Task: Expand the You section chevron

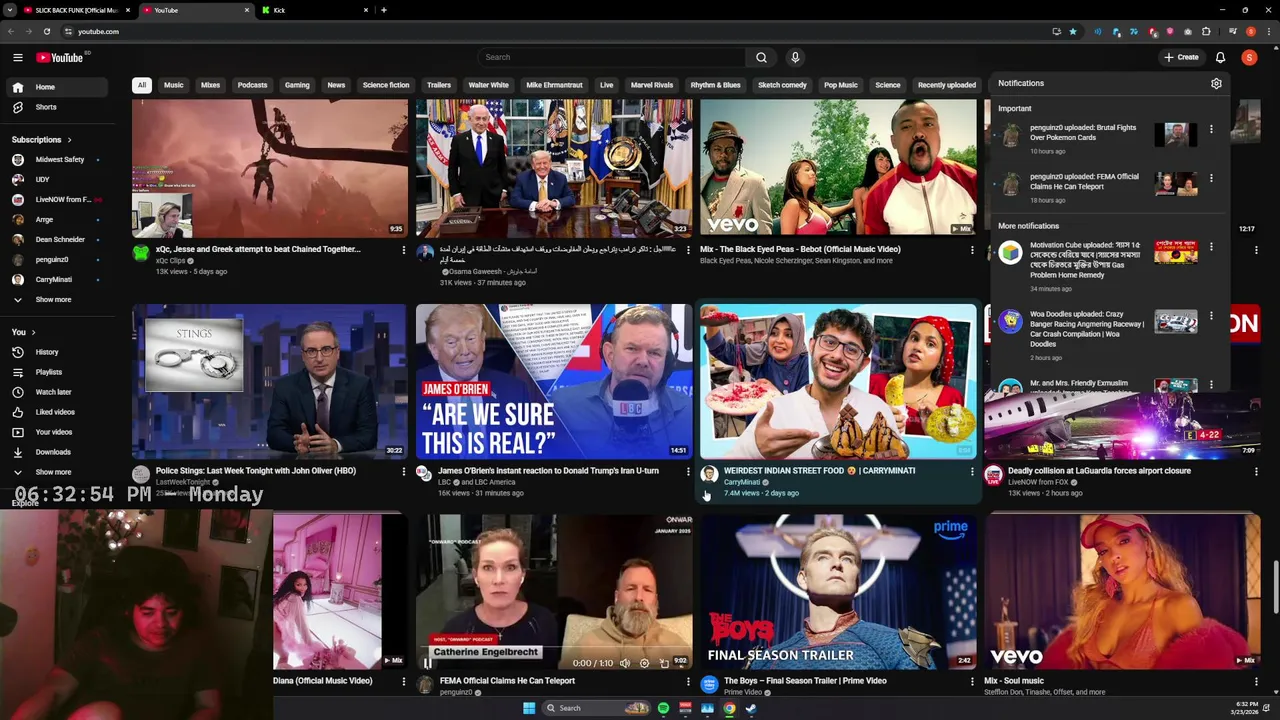Action: point(33,332)
